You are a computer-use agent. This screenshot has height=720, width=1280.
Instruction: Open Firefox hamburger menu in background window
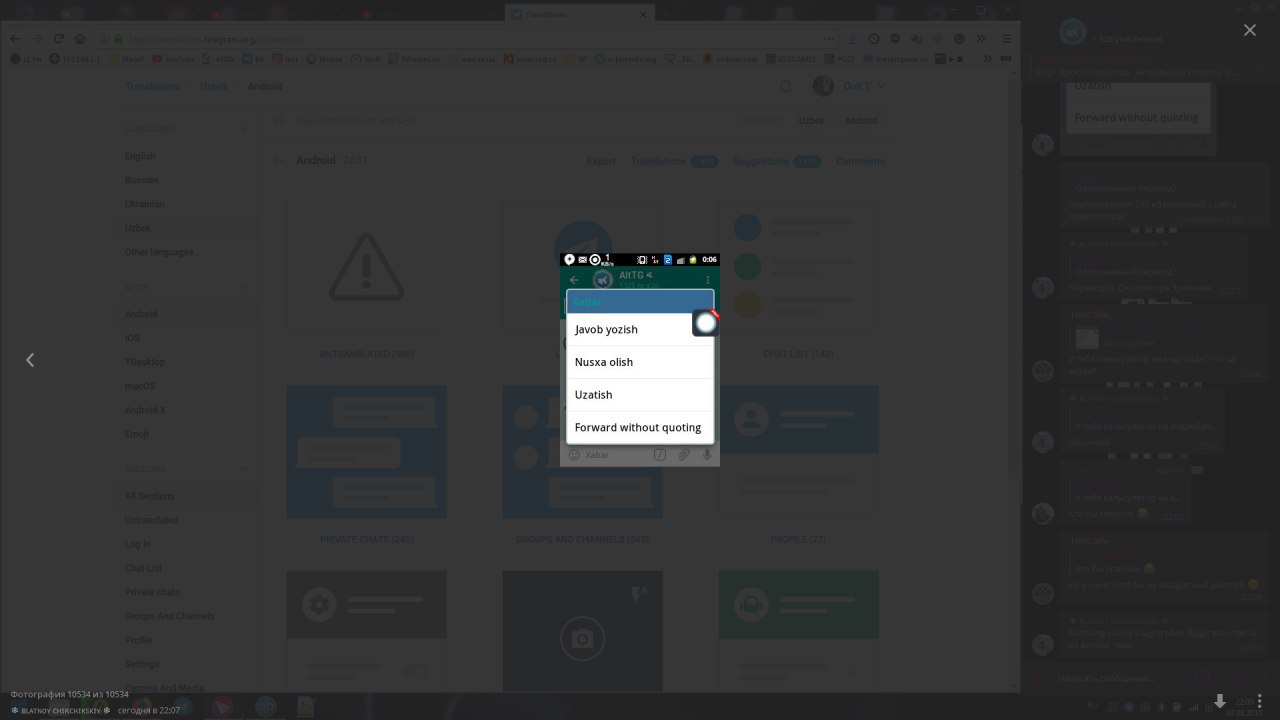(1006, 39)
